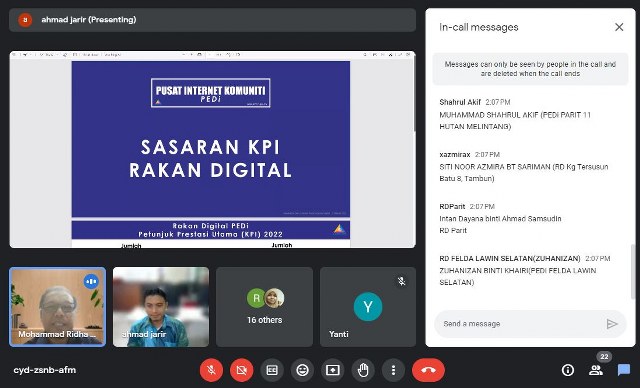Click the Shahrul Akif message sender name
Image resolution: width=640 pixels, height=388 pixels.
(460, 102)
